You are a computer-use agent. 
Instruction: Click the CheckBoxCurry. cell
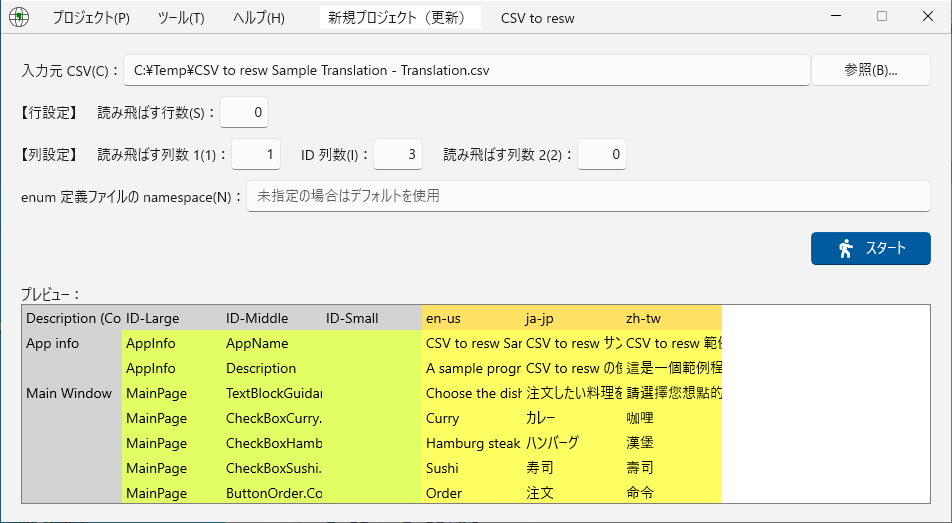[x=272, y=418]
